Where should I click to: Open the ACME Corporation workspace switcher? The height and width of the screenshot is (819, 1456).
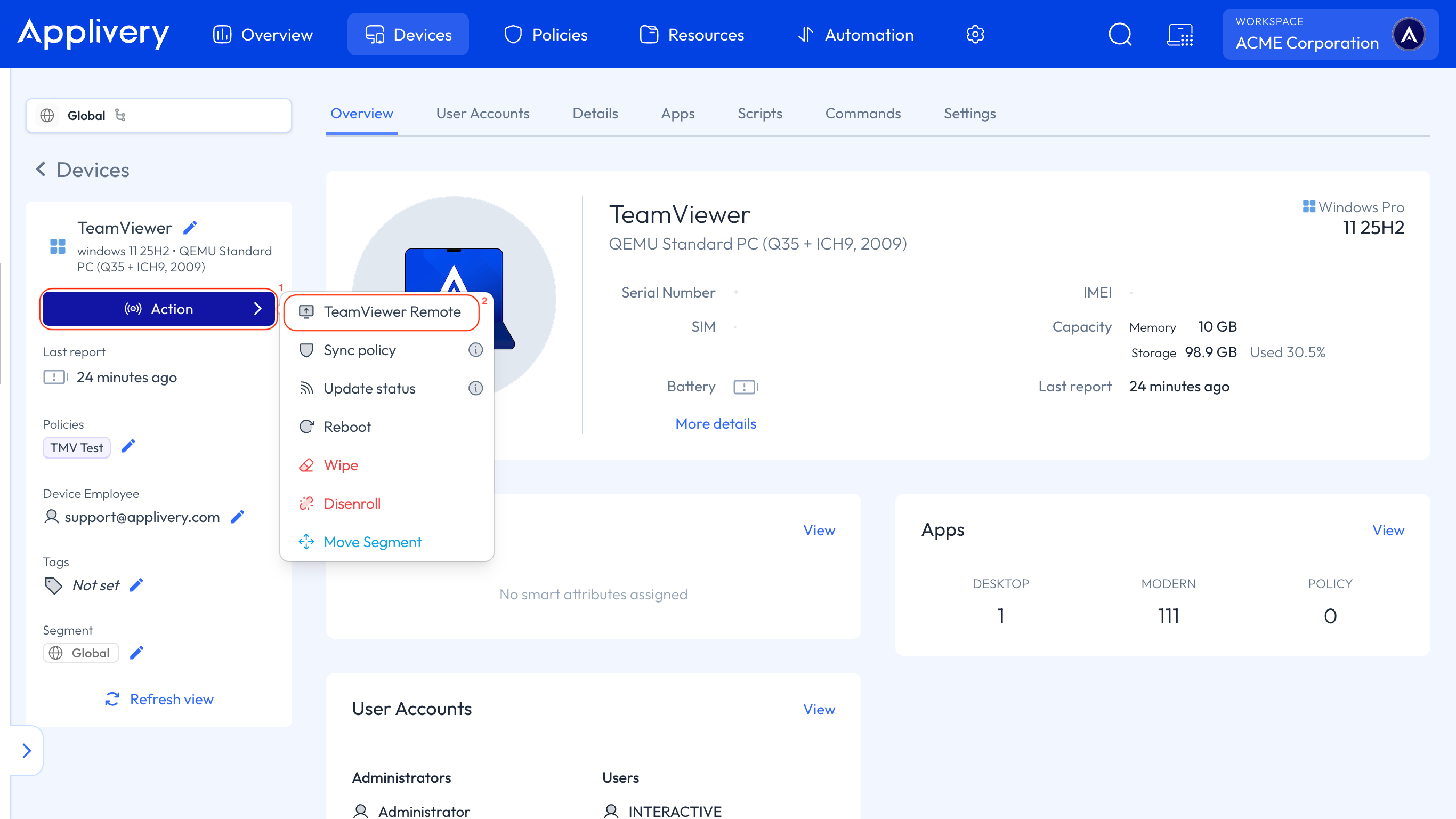click(x=1330, y=35)
